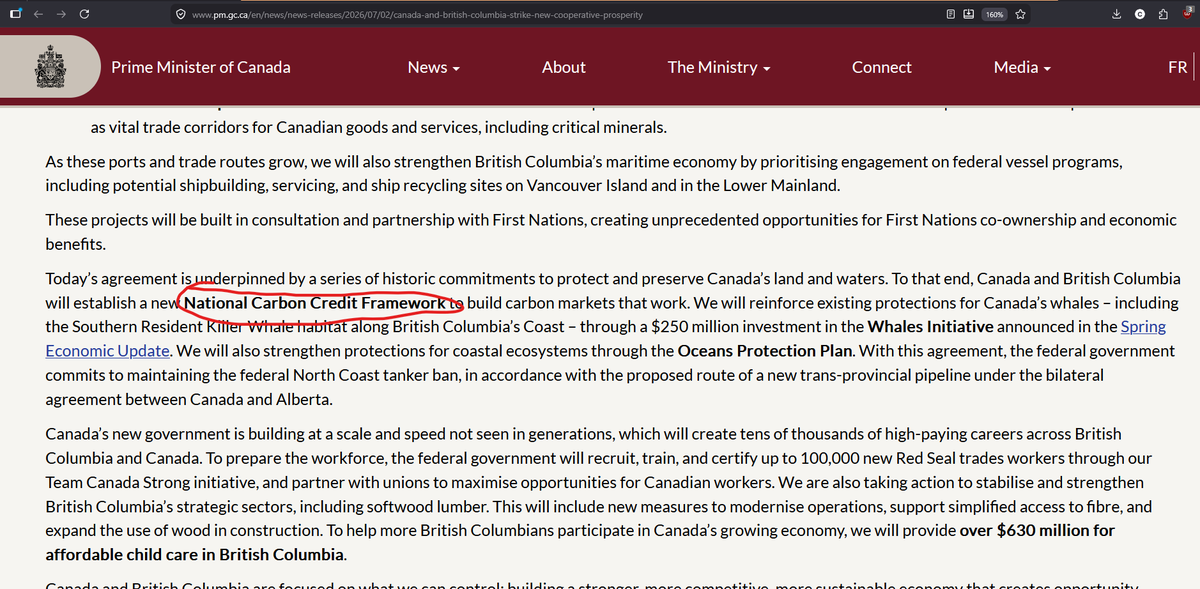Click the install page icon in address bar

coord(968,15)
